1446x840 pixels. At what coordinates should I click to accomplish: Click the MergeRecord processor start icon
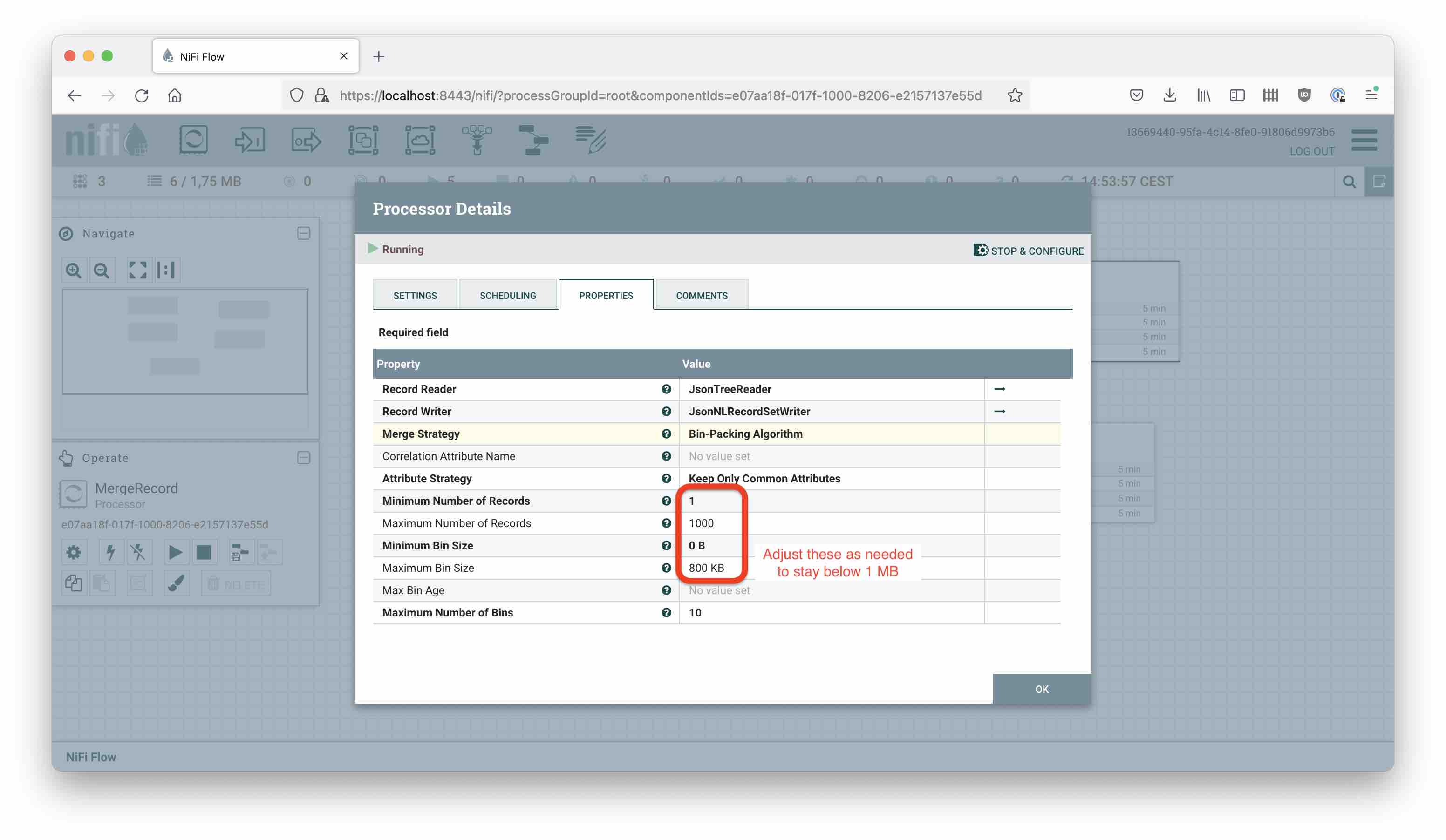[x=174, y=552]
